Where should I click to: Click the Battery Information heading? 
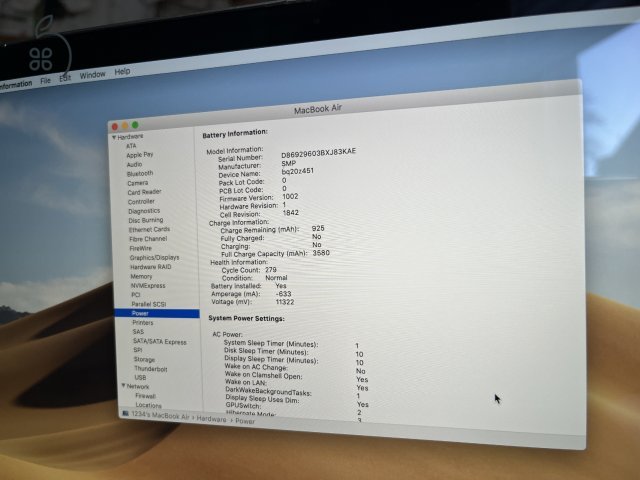235,133
